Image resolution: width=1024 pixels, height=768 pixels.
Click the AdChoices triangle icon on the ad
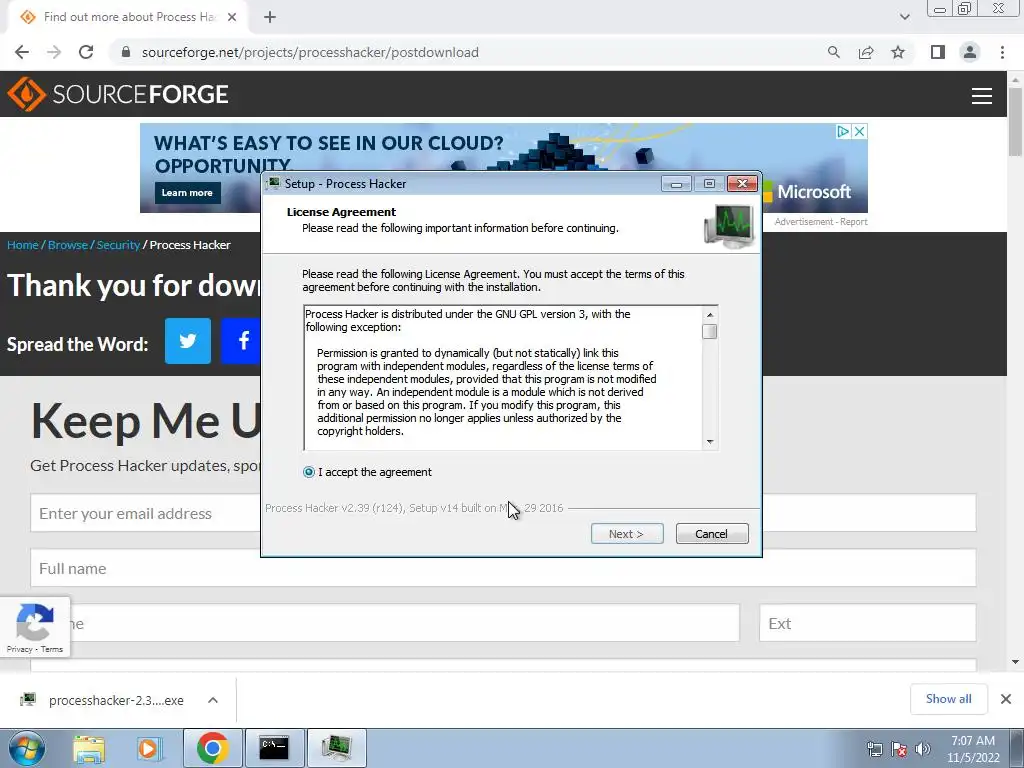[843, 131]
